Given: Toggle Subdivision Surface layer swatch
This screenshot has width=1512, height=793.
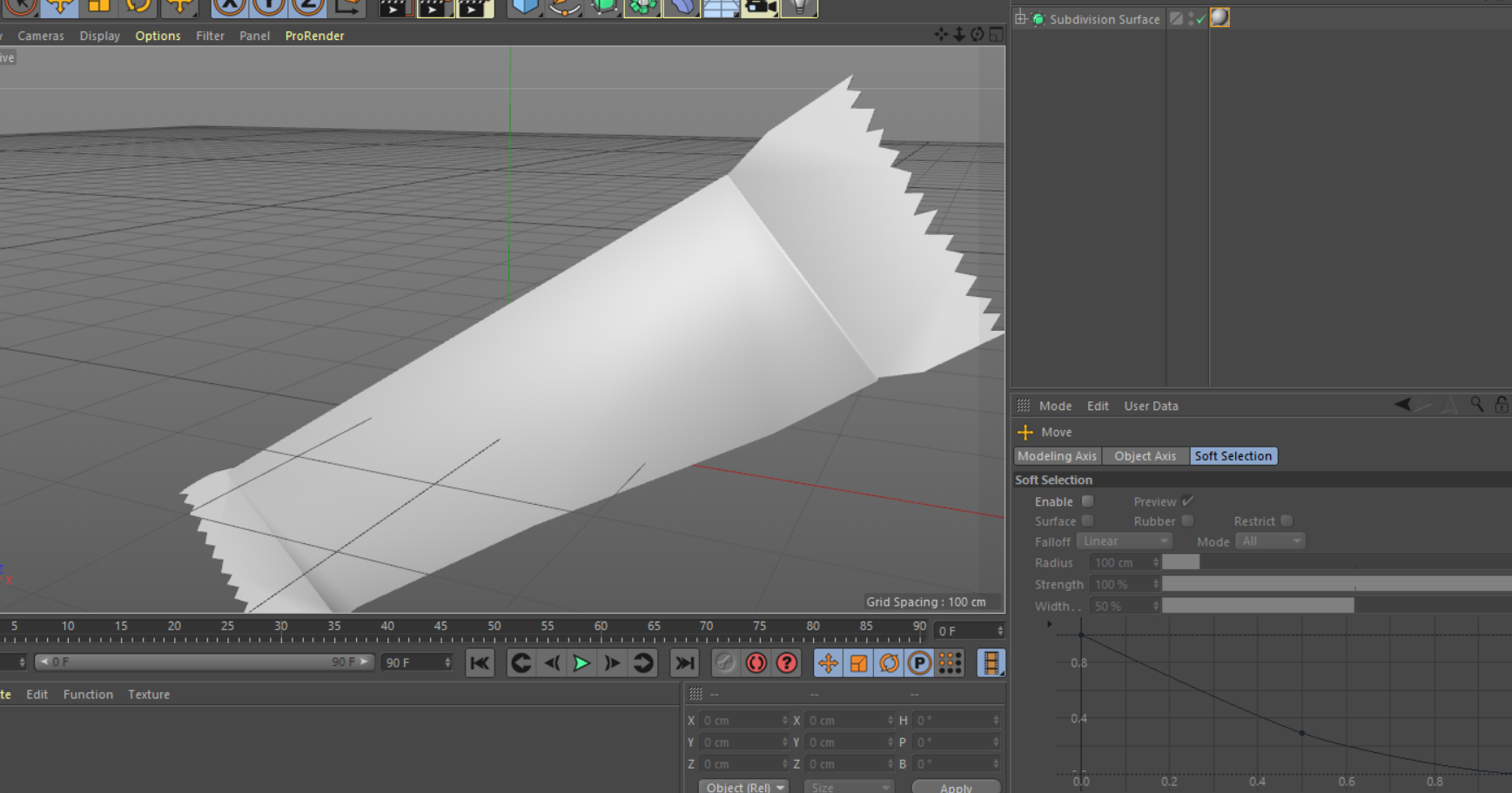Looking at the screenshot, I should [x=1176, y=18].
